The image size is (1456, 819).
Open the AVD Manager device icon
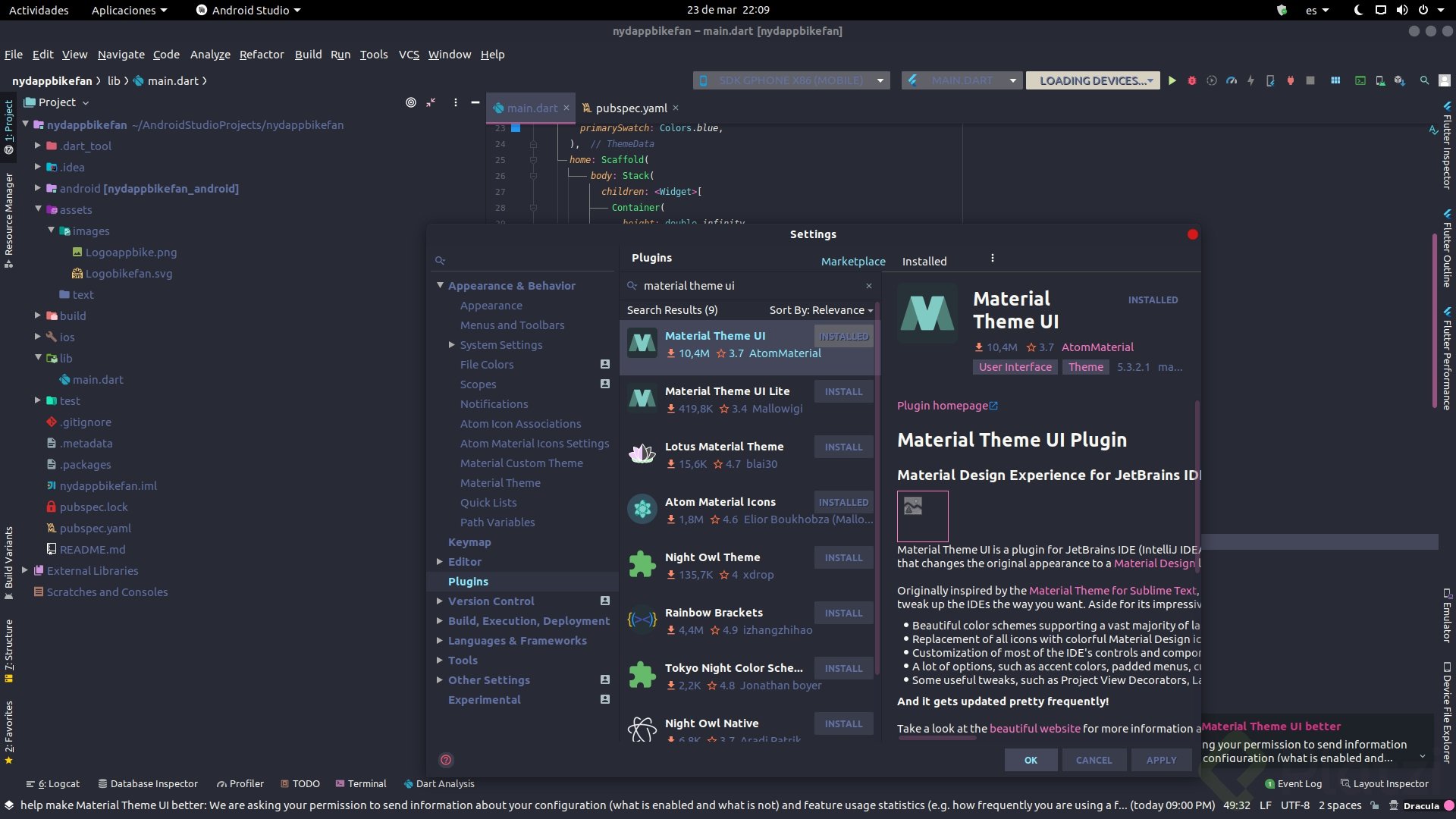1380,80
